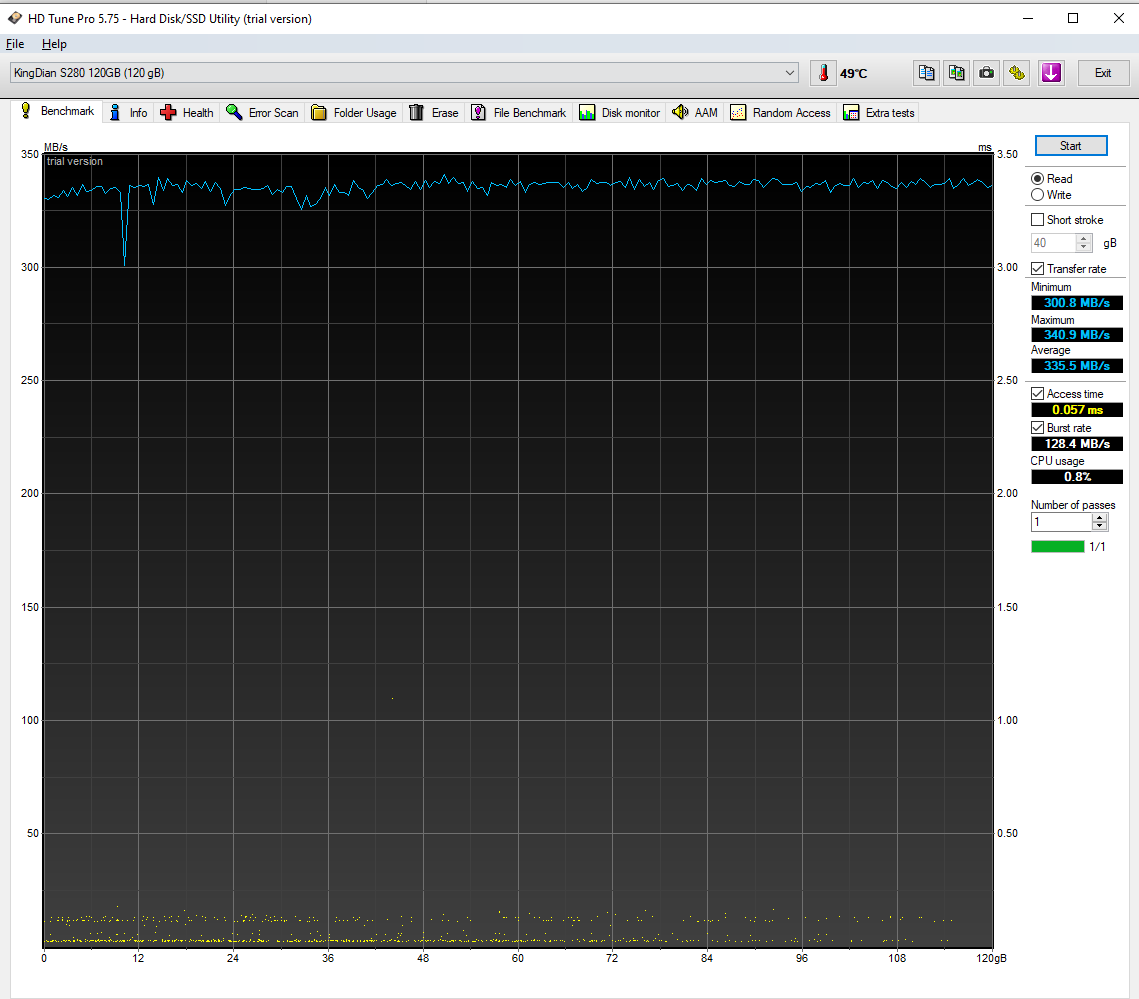Screen dimensions: 1139x999
Task: Open the Erase tab with trash icon
Action: click(434, 113)
